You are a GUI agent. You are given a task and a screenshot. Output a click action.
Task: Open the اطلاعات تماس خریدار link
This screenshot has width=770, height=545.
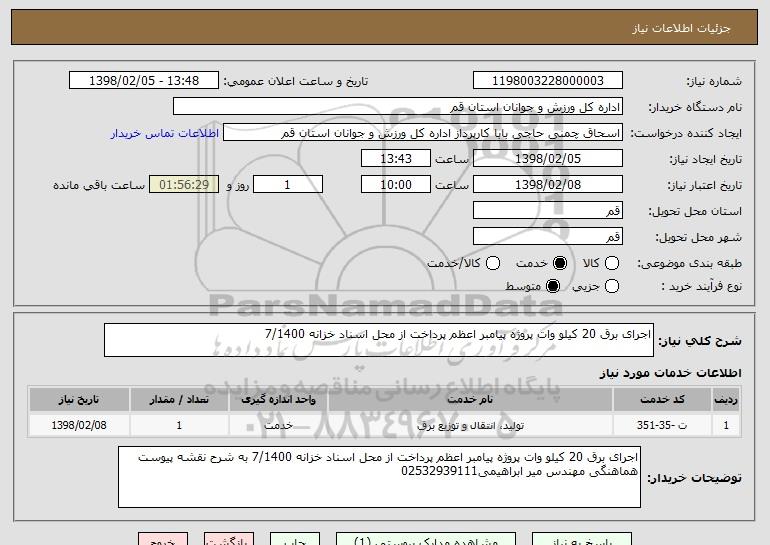click(165, 133)
